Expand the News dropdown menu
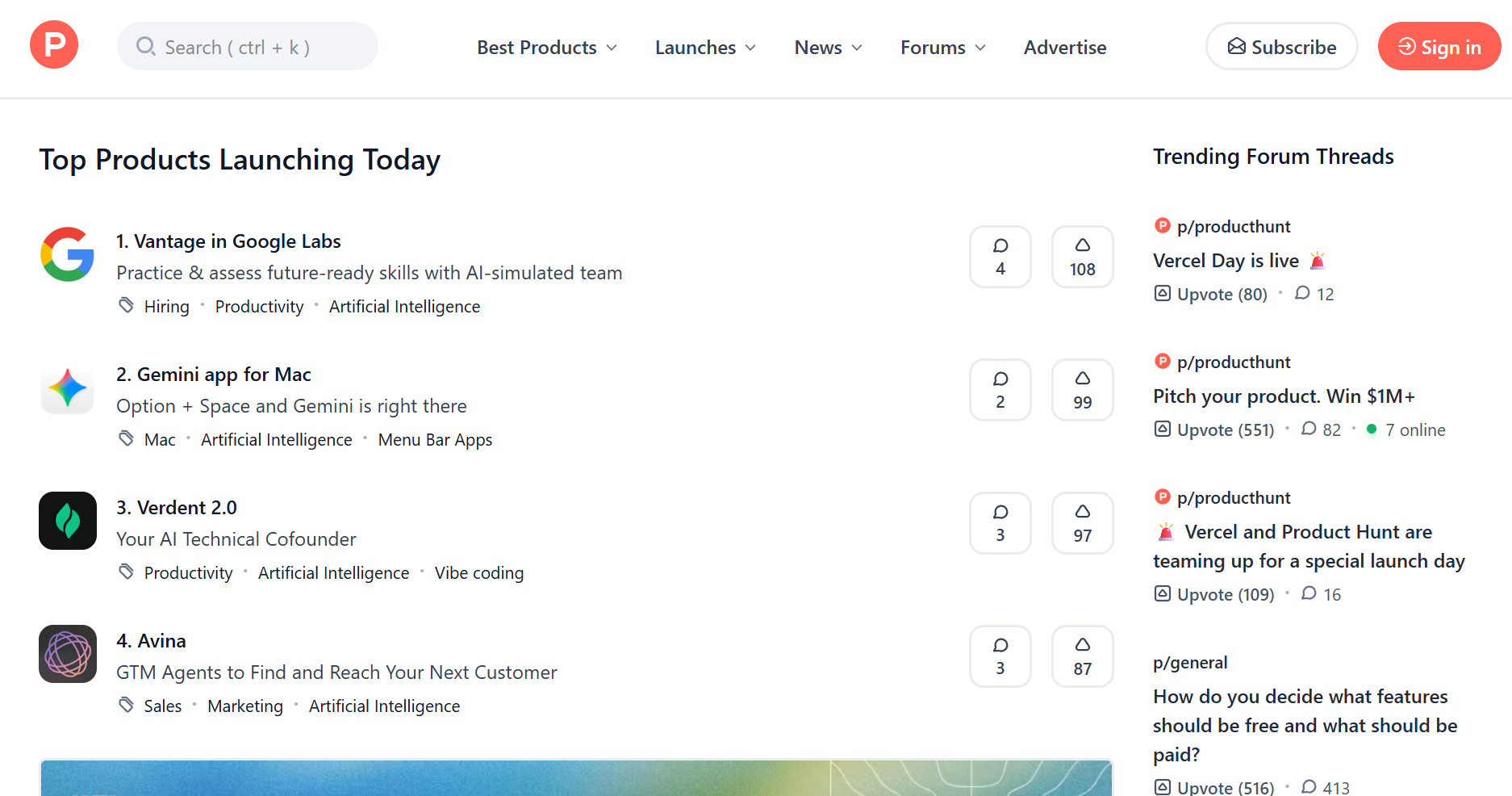This screenshot has width=1512, height=796. click(x=829, y=48)
